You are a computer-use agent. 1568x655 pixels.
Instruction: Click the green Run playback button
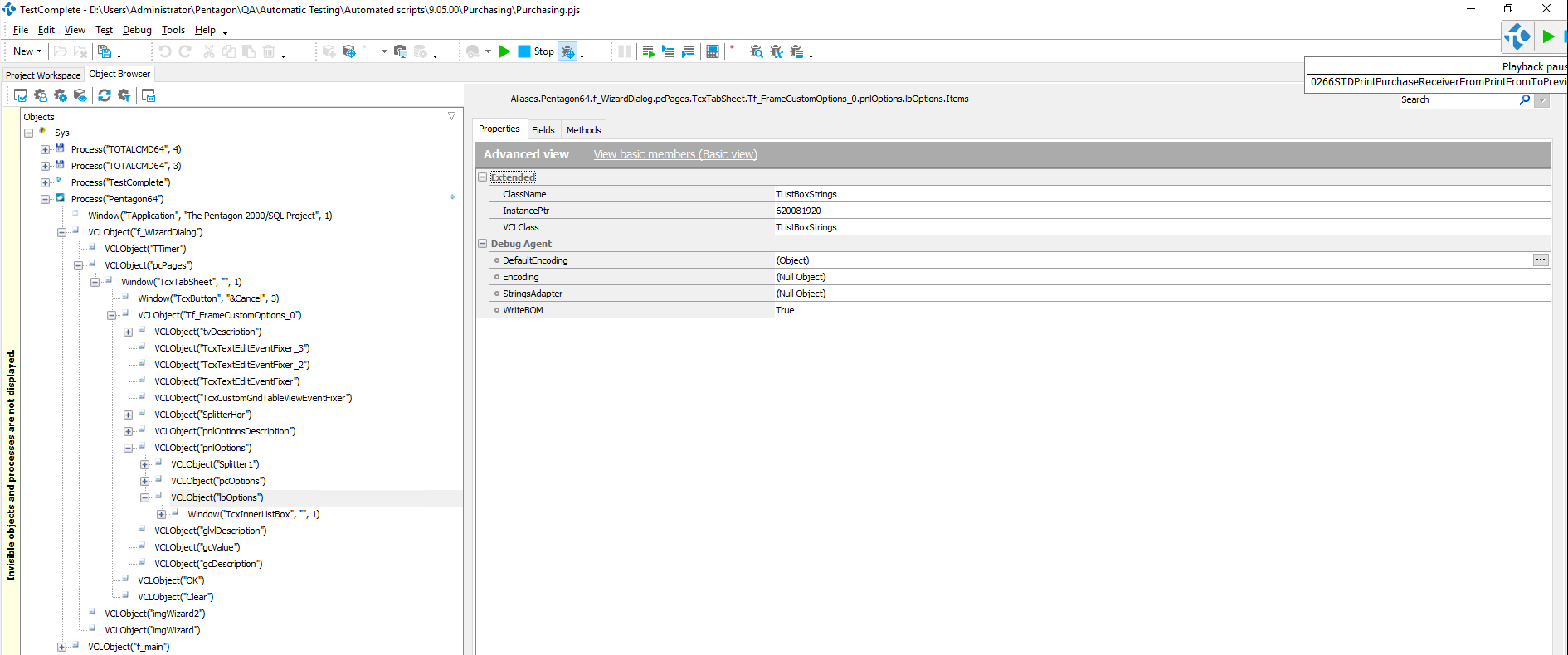click(504, 51)
